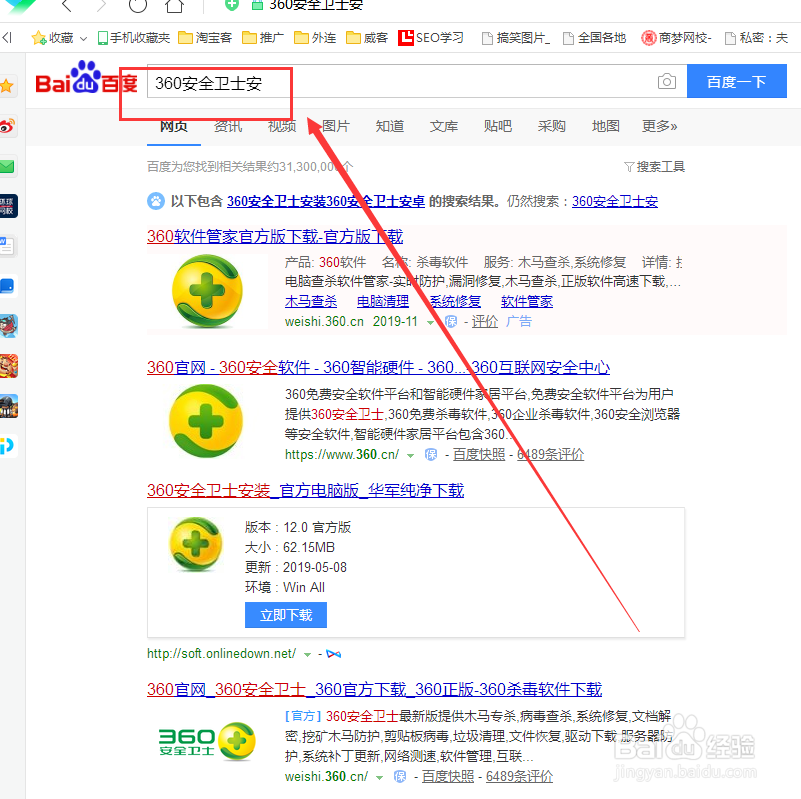Viewport: 801px width, 799px height.
Task: Open the 私密 bookmark
Action: pos(757,38)
